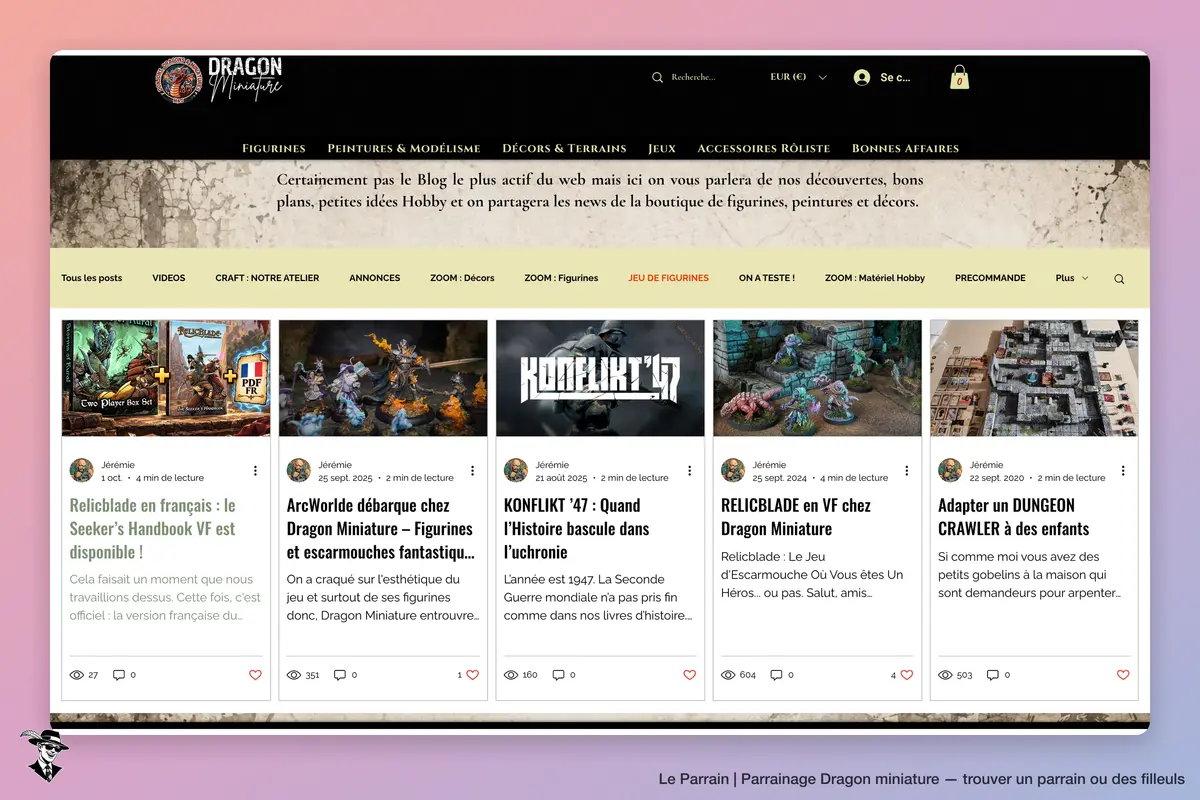The image size is (1200, 800).
Task: Open comments on the ArcWorlde post
Action: pyautogui.click(x=345, y=675)
